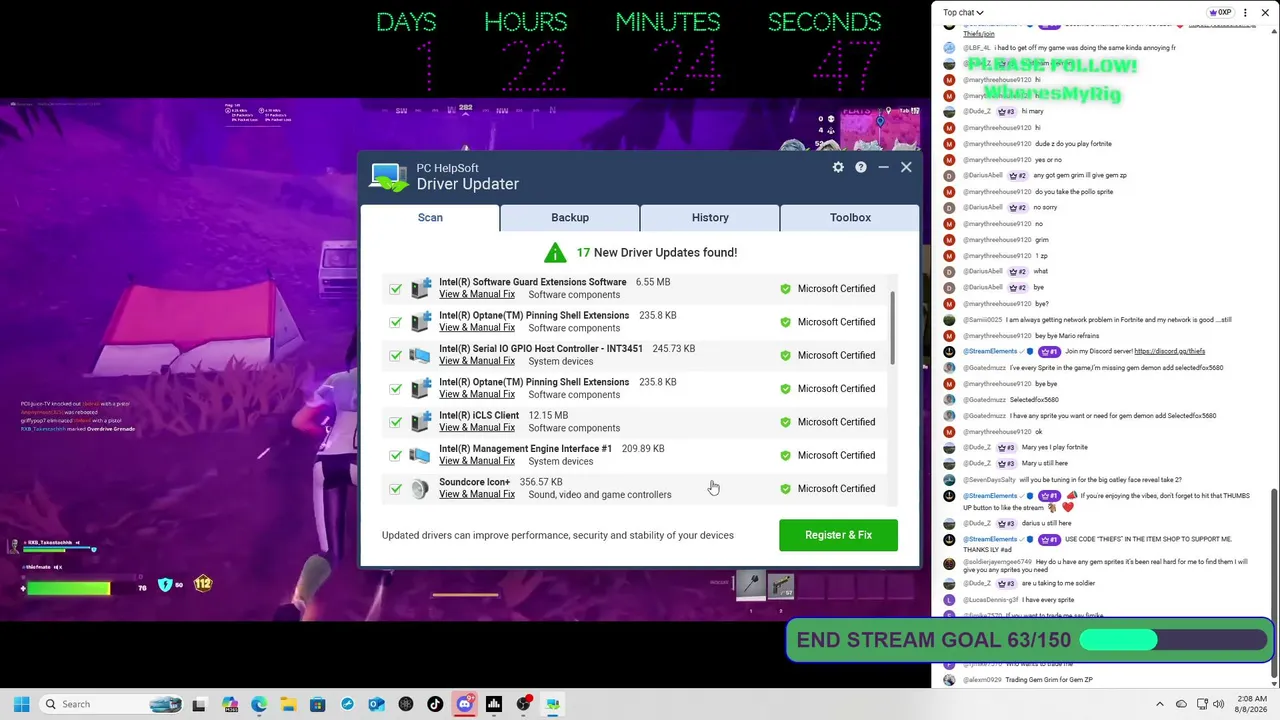Uncheck Intel Software Guard Extensions Software driver

(x=396, y=289)
